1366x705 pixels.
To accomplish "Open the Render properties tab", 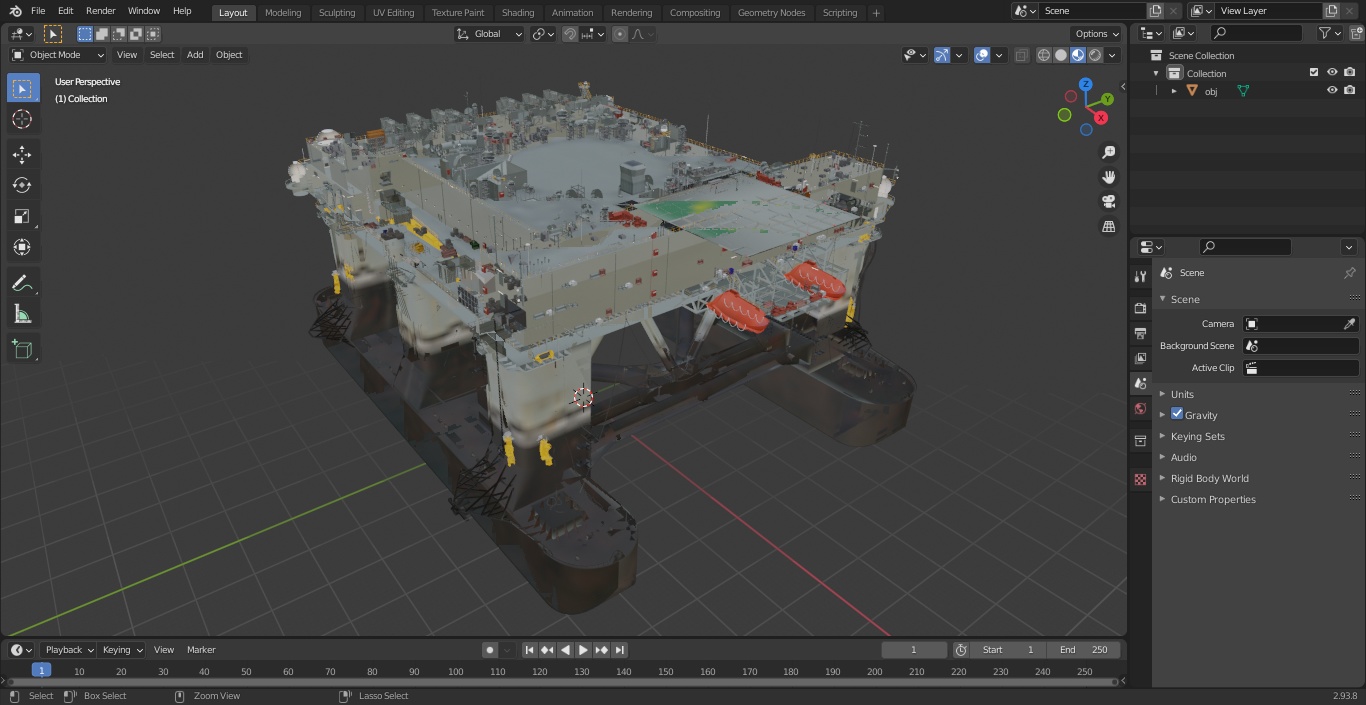I will pyautogui.click(x=1140, y=308).
